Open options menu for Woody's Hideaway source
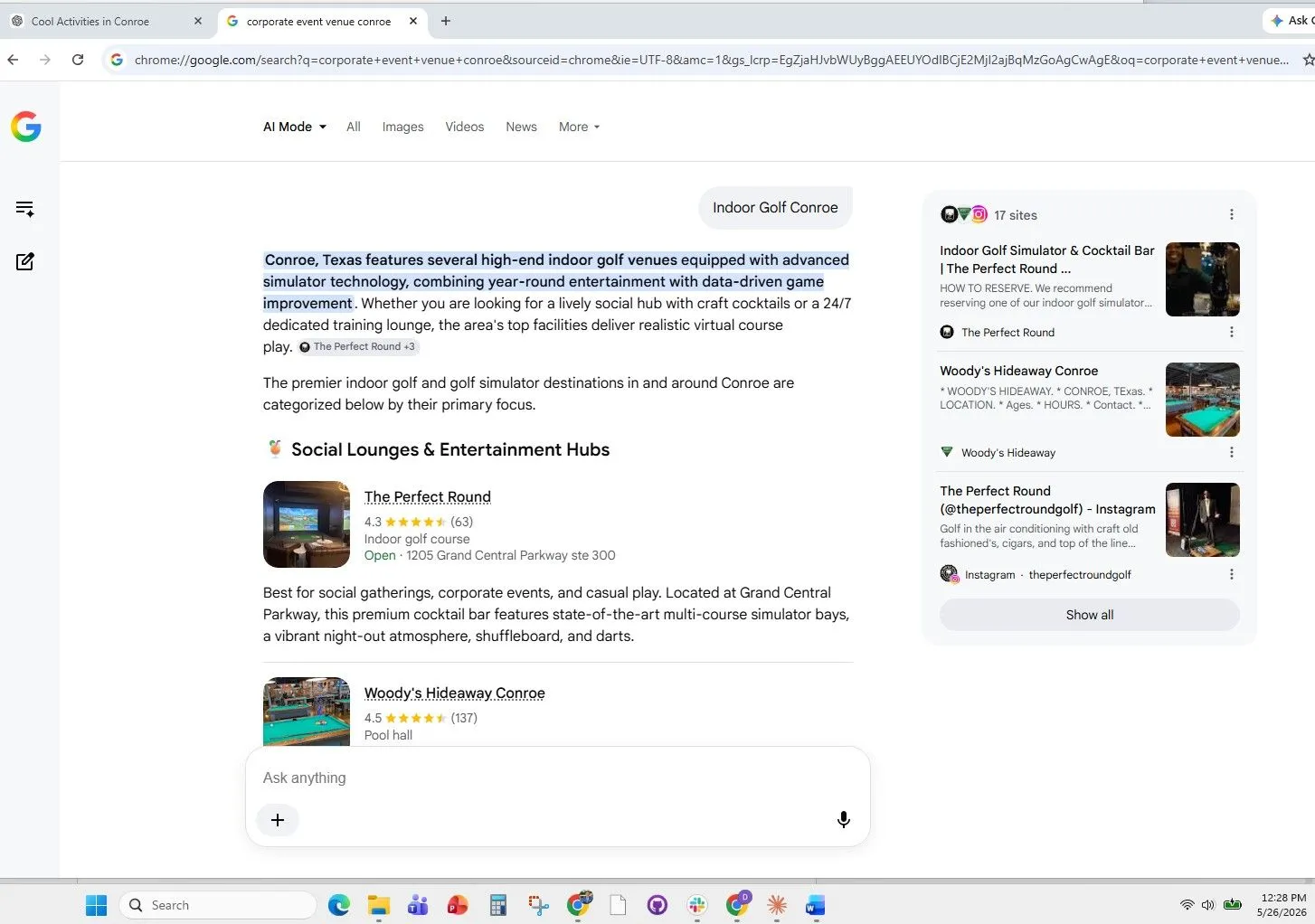The height and width of the screenshot is (924, 1315). pos(1231,452)
